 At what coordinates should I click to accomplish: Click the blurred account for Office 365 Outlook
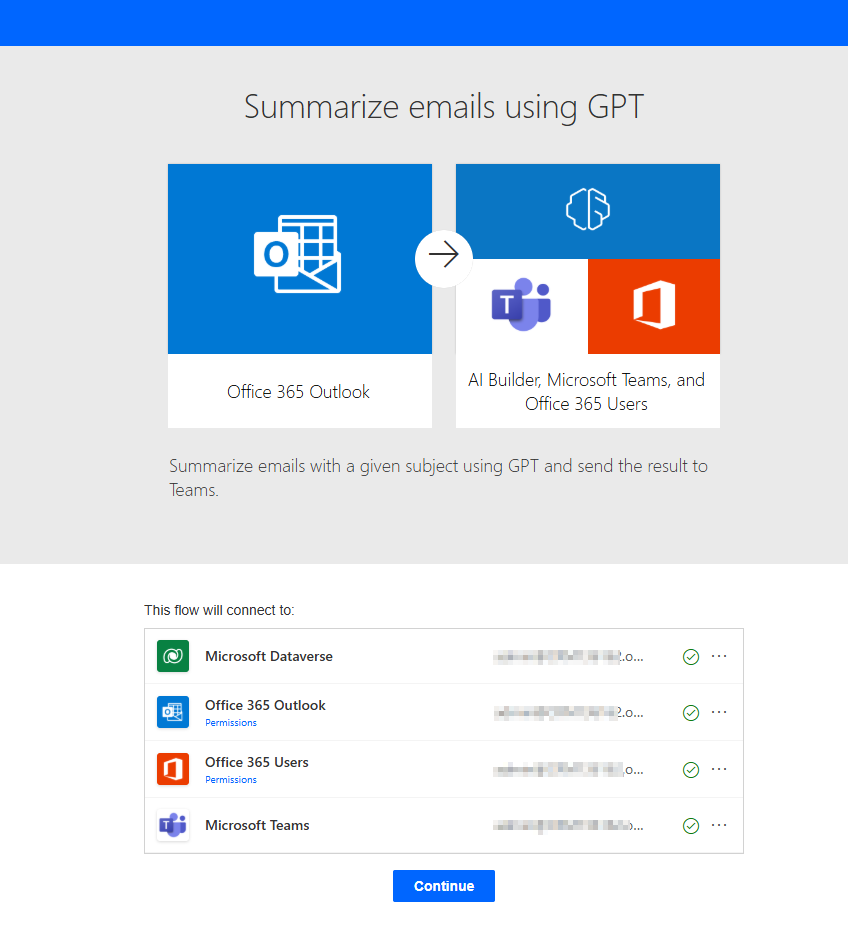point(568,713)
